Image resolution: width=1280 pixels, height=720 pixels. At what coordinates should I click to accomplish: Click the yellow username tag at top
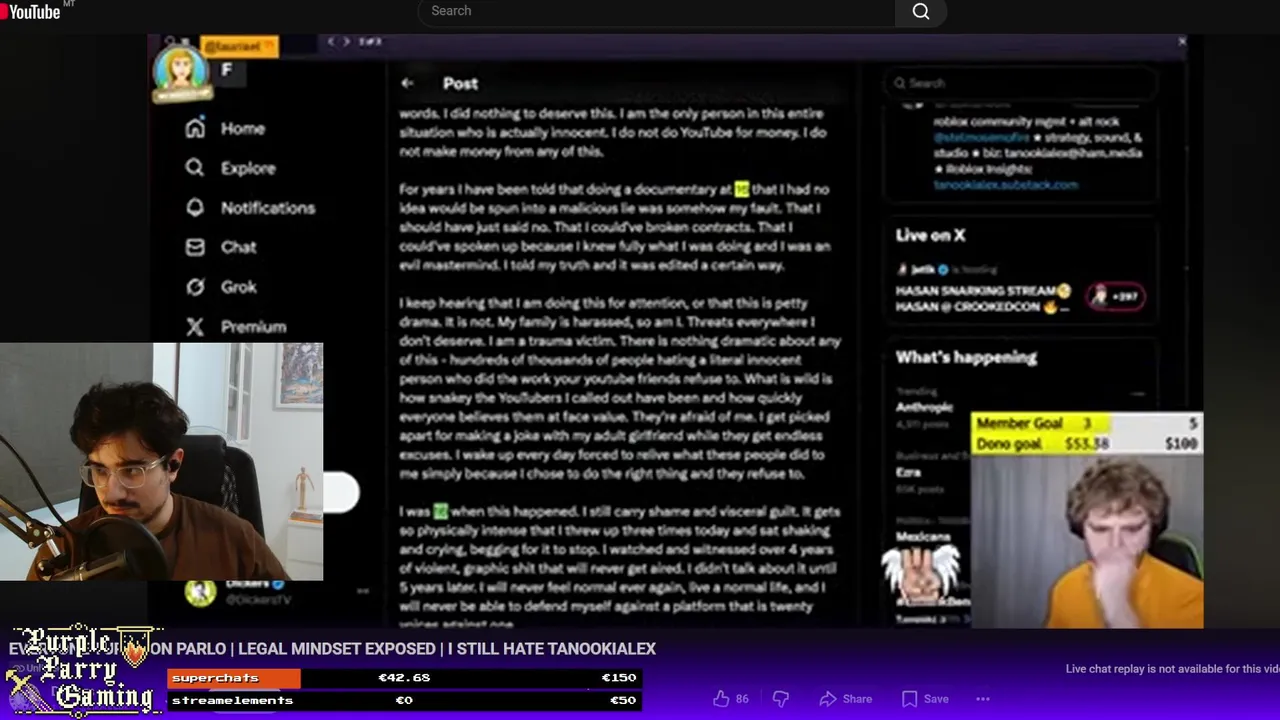pyautogui.click(x=238, y=46)
